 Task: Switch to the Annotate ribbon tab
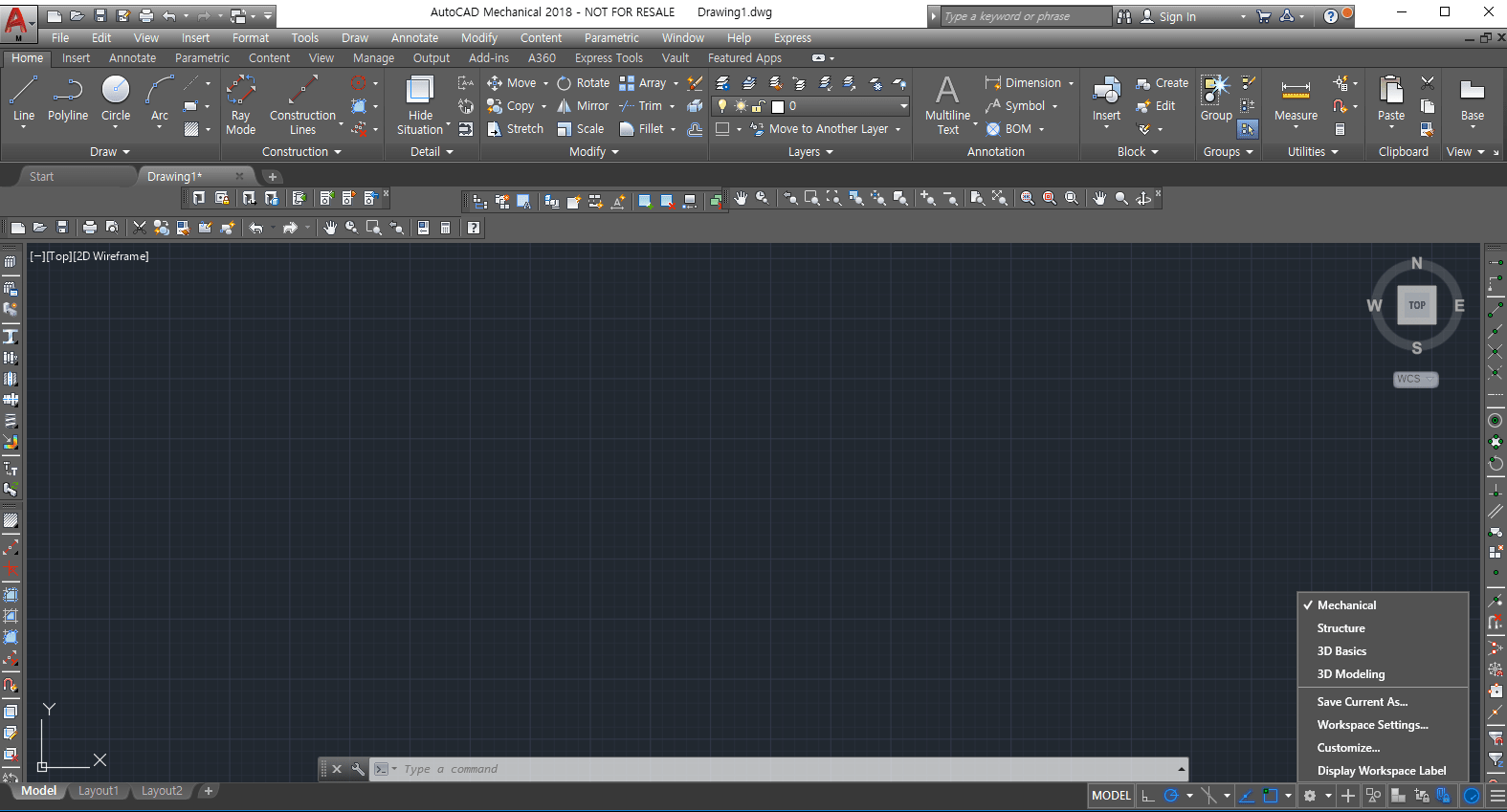click(x=132, y=58)
